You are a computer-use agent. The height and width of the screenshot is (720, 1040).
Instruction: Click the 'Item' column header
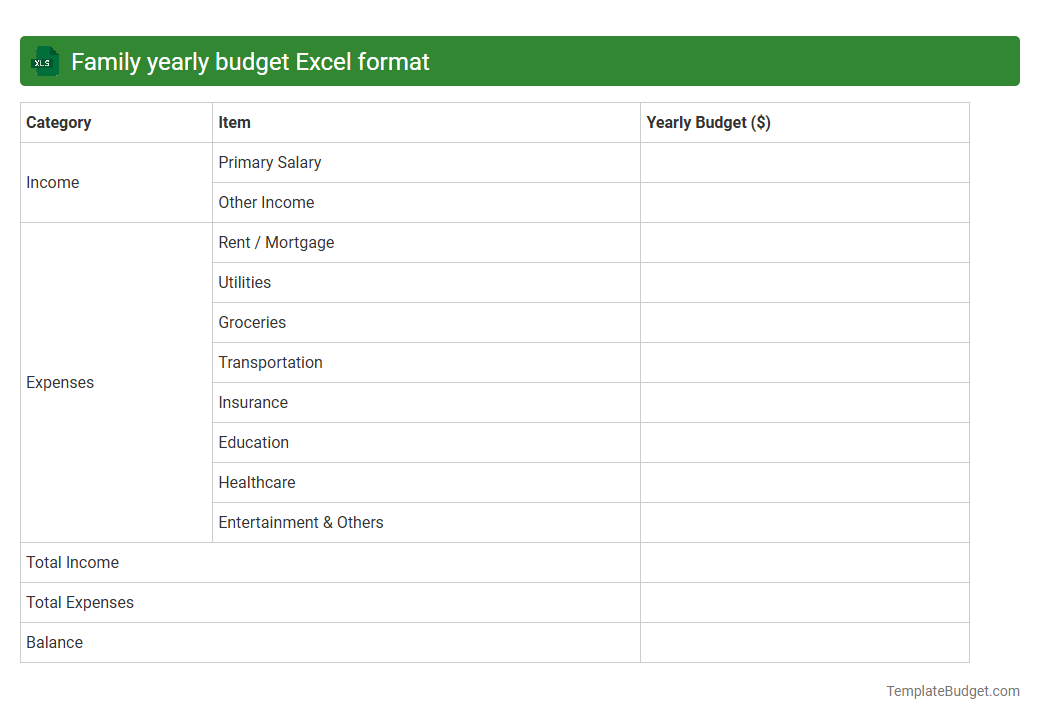(x=235, y=122)
